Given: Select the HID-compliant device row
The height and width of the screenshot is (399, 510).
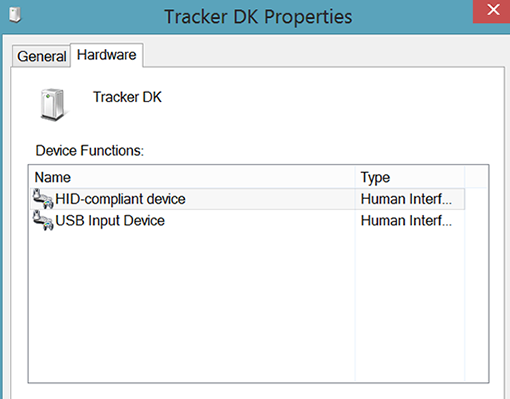Looking at the screenshot, I should (247, 199).
